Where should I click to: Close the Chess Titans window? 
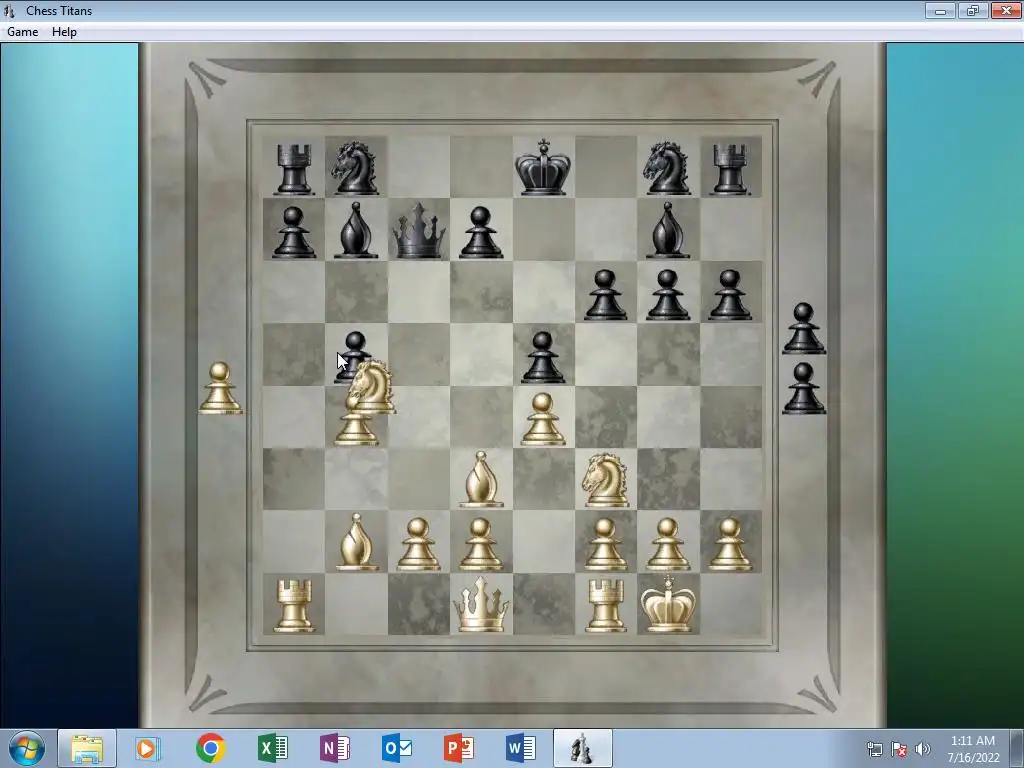point(1006,10)
